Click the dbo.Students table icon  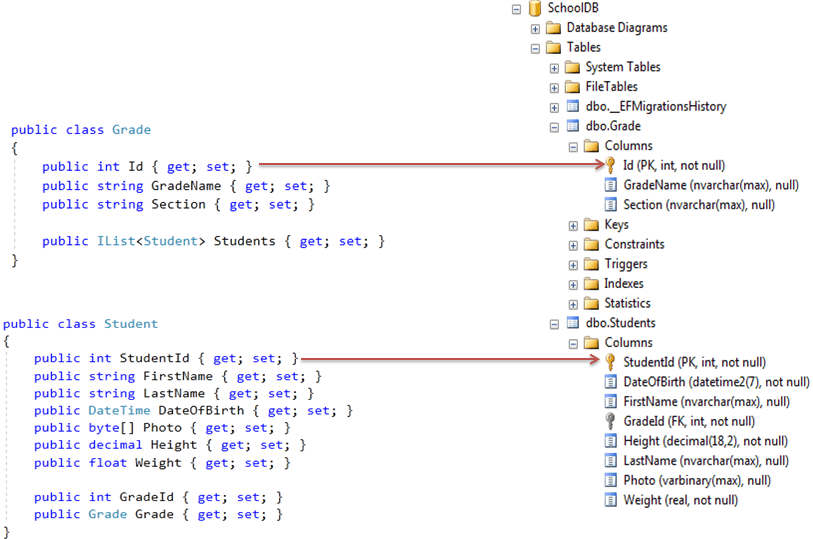(x=573, y=323)
